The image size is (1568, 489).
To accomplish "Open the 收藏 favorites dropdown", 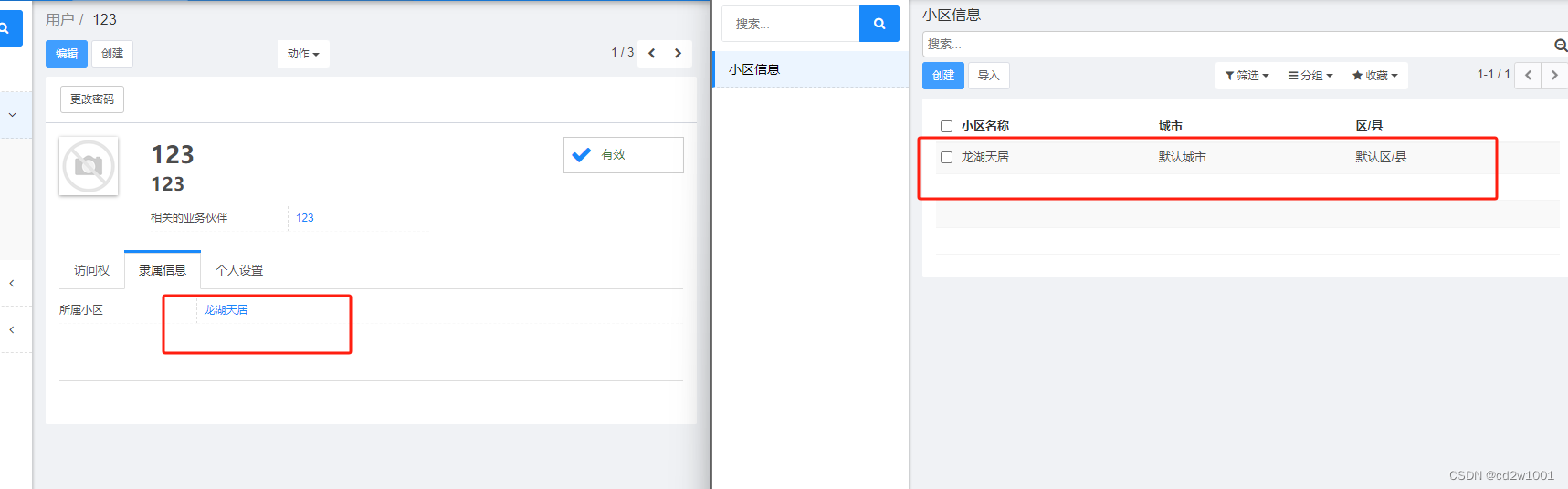I will (1374, 76).
